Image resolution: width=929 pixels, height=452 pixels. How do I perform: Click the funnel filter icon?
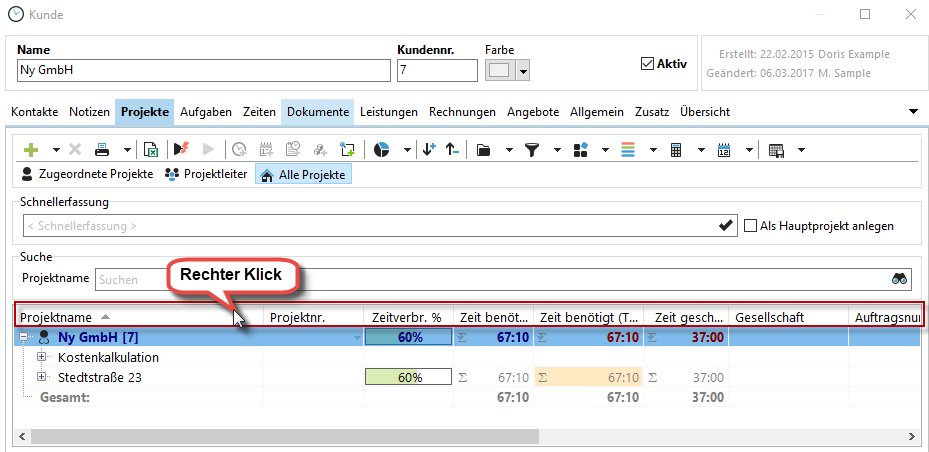coord(532,150)
